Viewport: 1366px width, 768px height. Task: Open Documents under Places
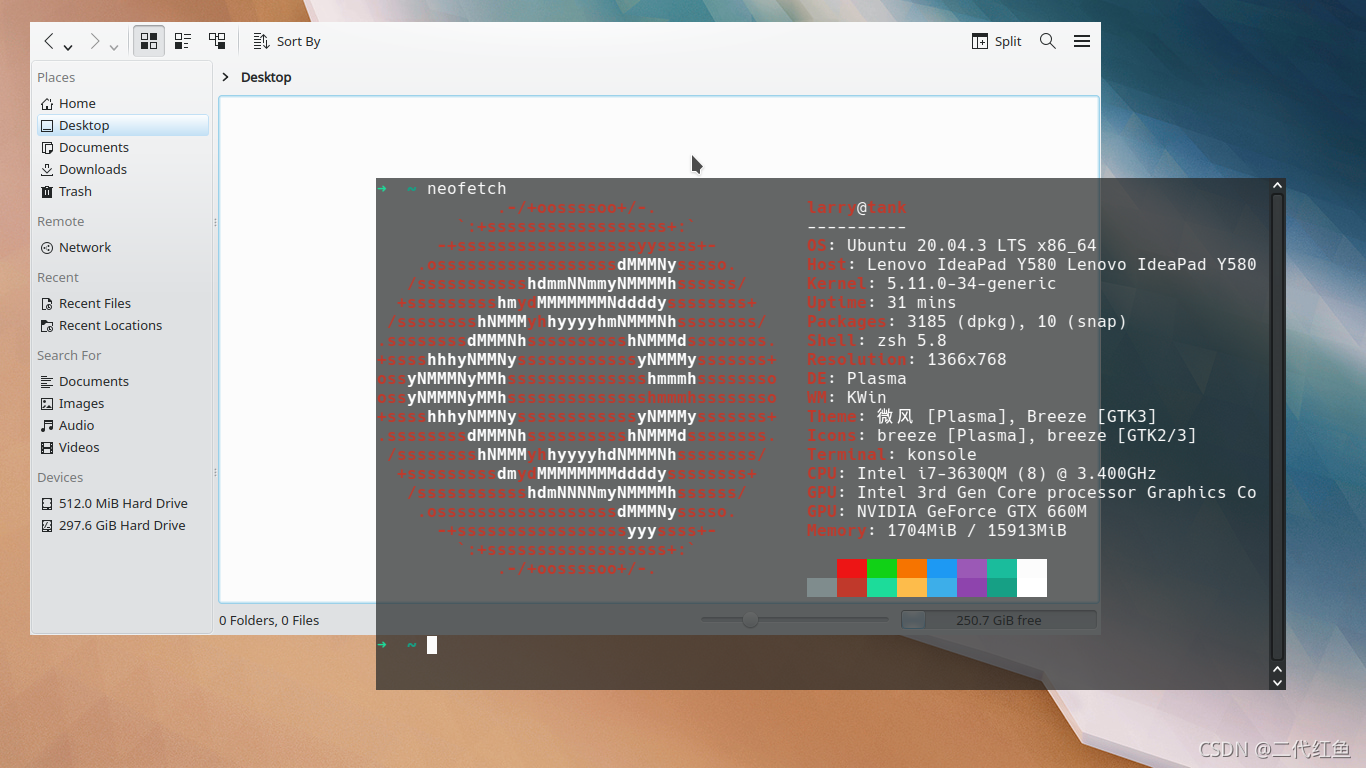[x=123, y=147]
